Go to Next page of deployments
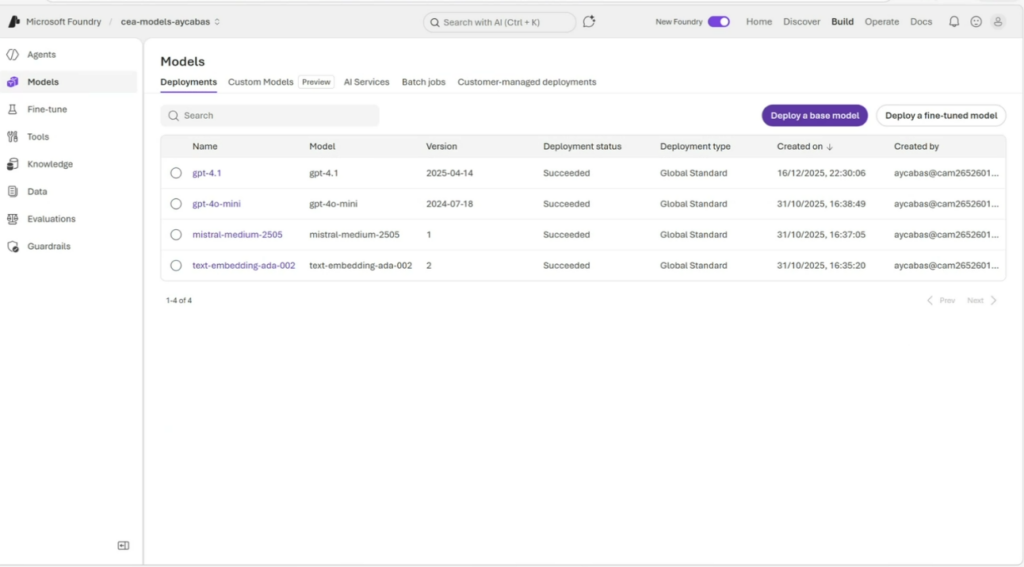The height and width of the screenshot is (567, 1024). click(981, 300)
